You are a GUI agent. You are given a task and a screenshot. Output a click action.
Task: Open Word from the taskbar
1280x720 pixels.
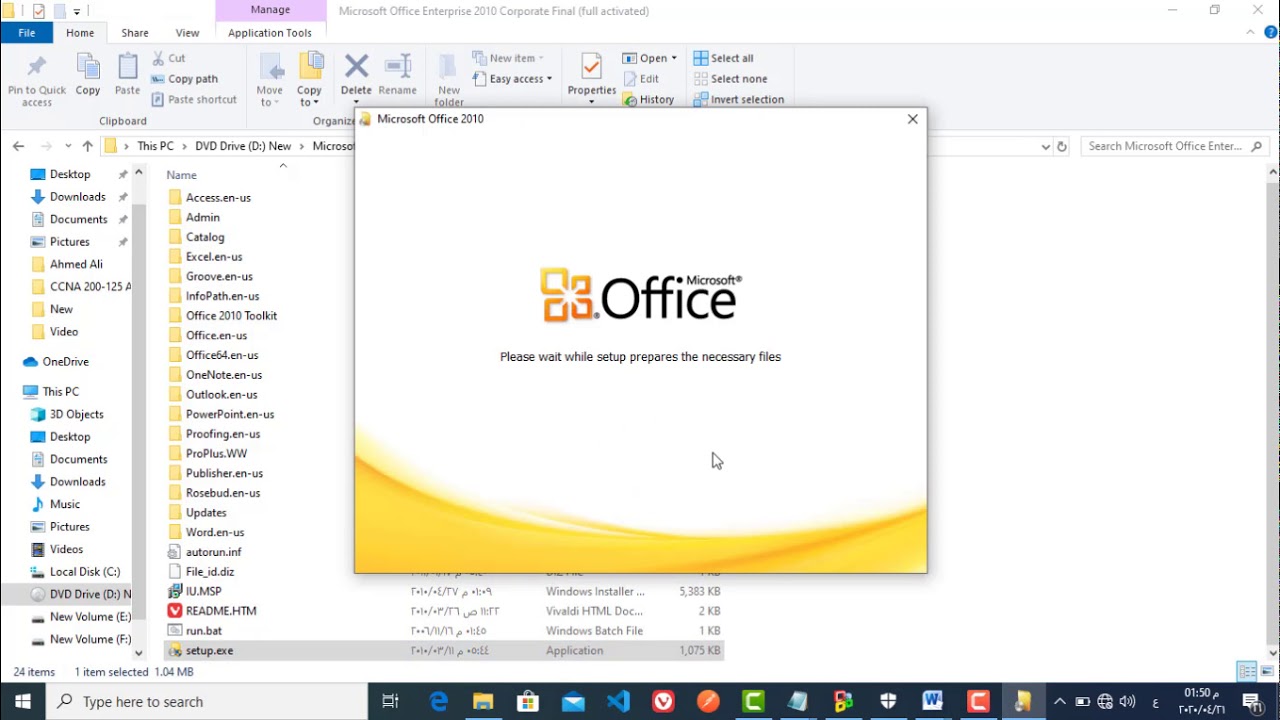(x=933, y=702)
